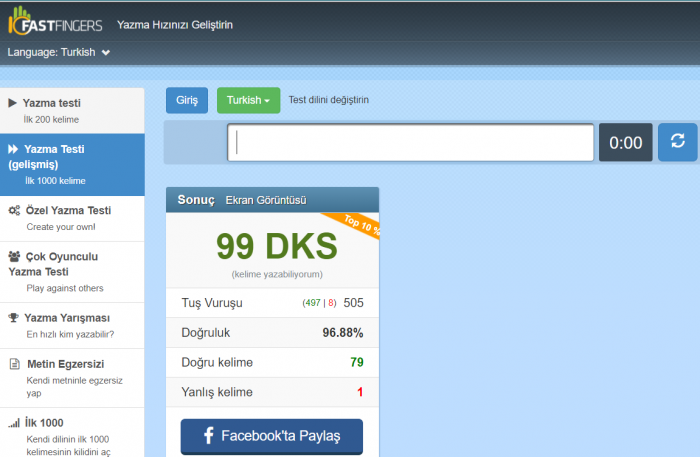The height and width of the screenshot is (457, 700).
Task: Open Yazma Yarışması menu item
Action: [72, 325]
